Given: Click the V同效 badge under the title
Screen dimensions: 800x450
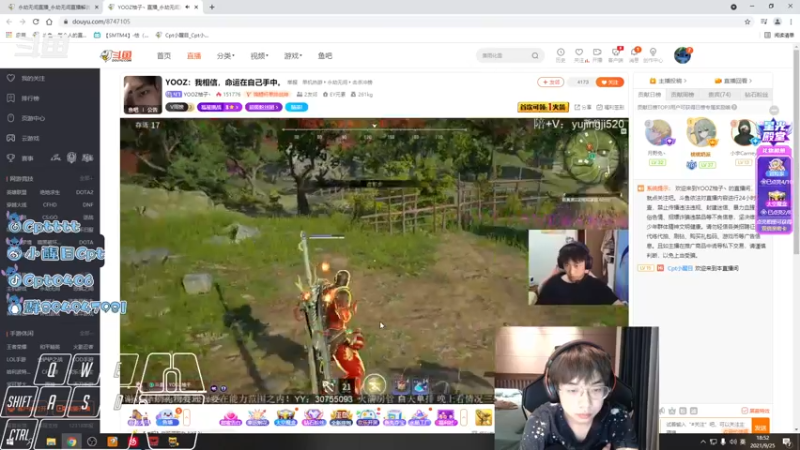Looking at the screenshot, I should (179, 107).
